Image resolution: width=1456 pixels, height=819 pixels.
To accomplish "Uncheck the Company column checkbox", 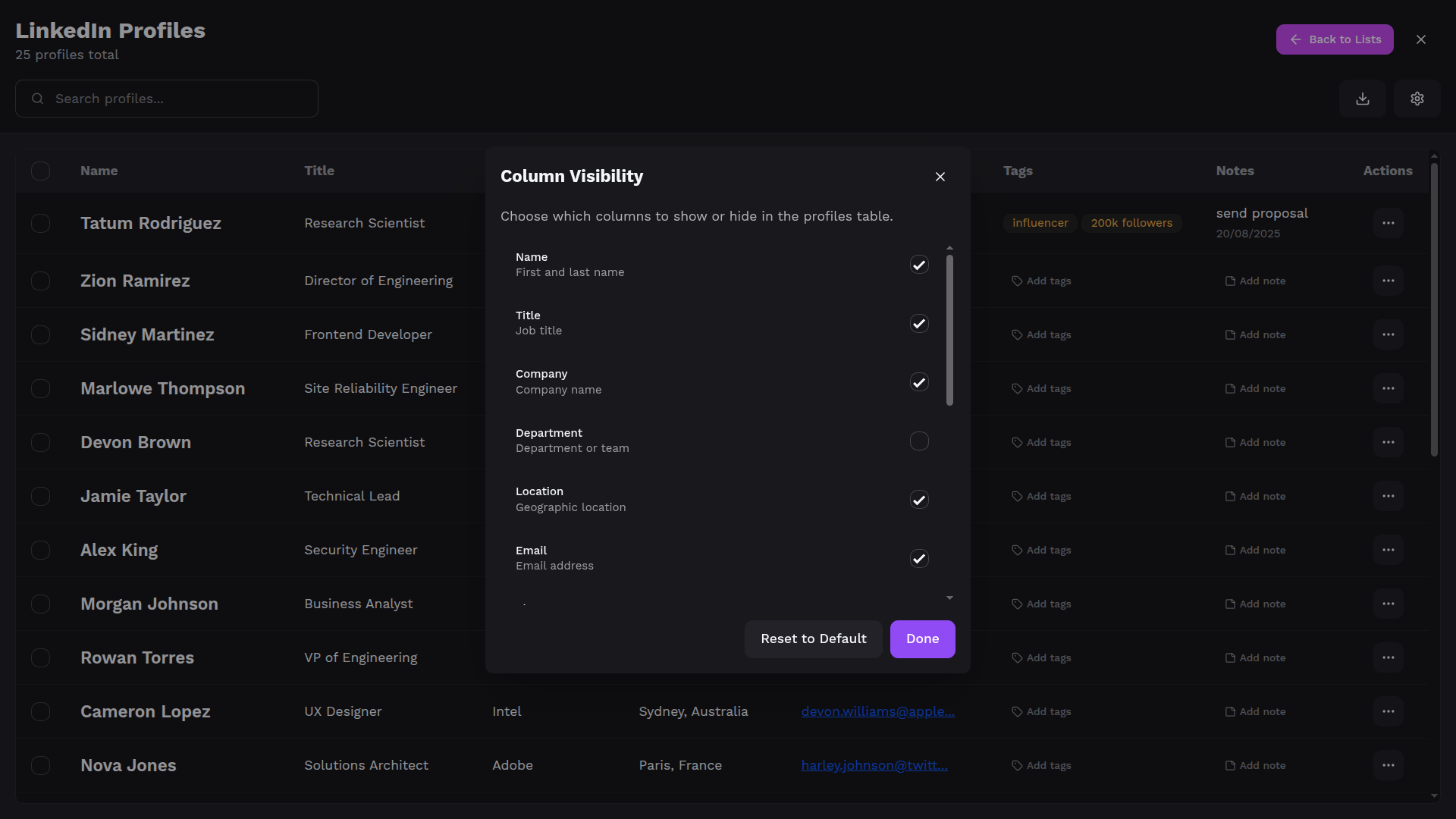I will pyautogui.click(x=919, y=382).
